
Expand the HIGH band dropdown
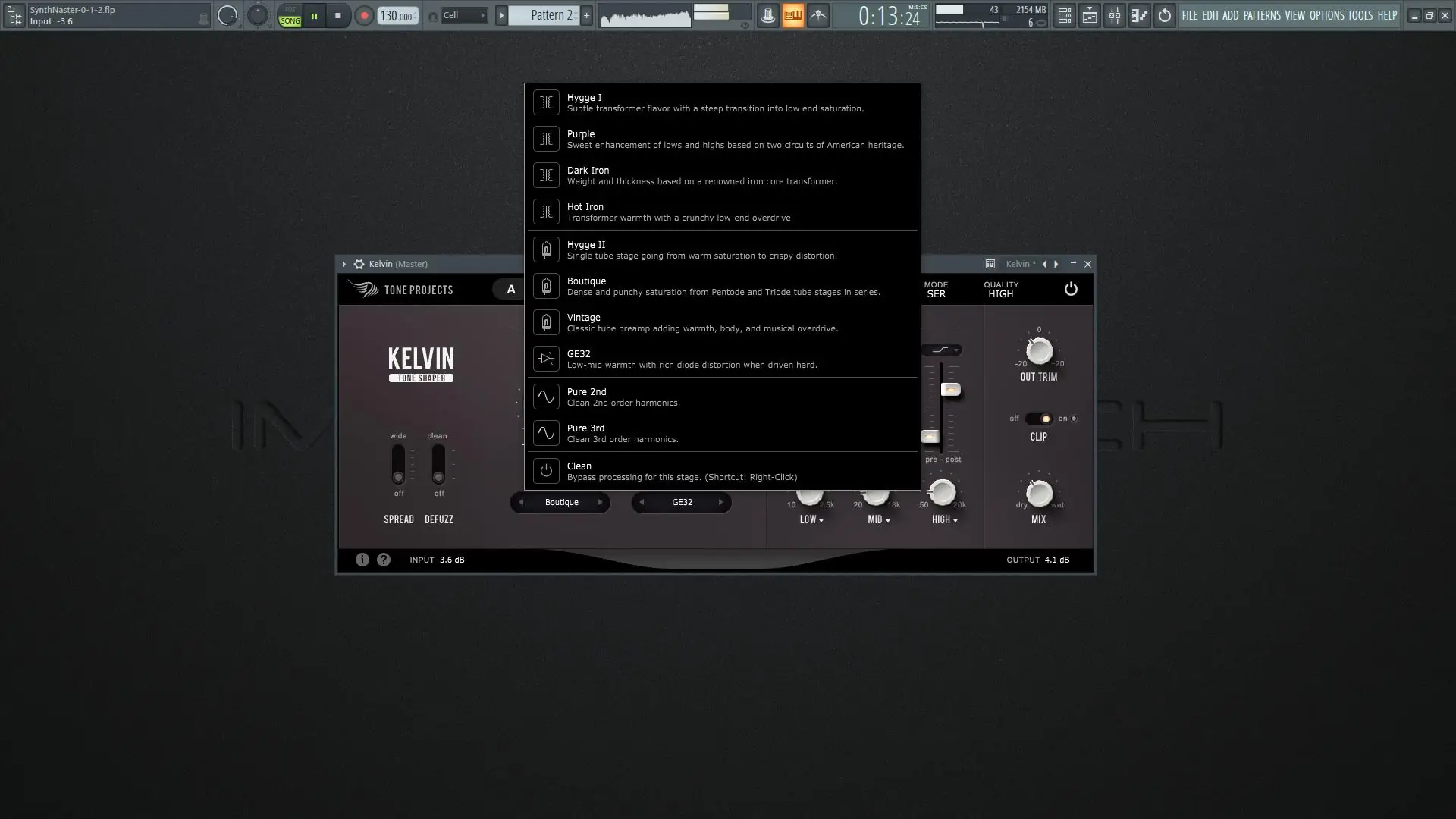pyautogui.click(x=945, y=520)
